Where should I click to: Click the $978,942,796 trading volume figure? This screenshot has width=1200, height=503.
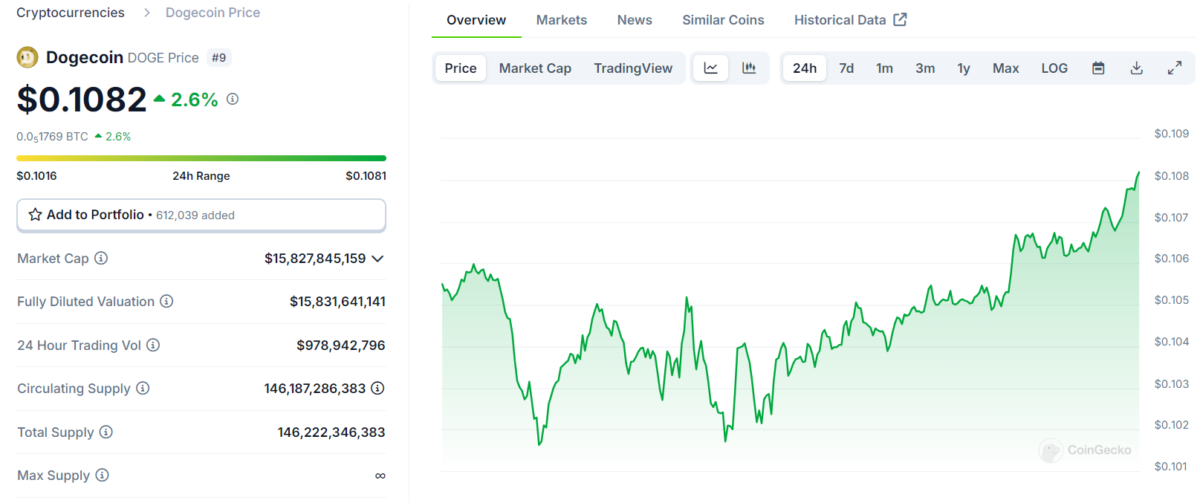click(x=341, y=345)
